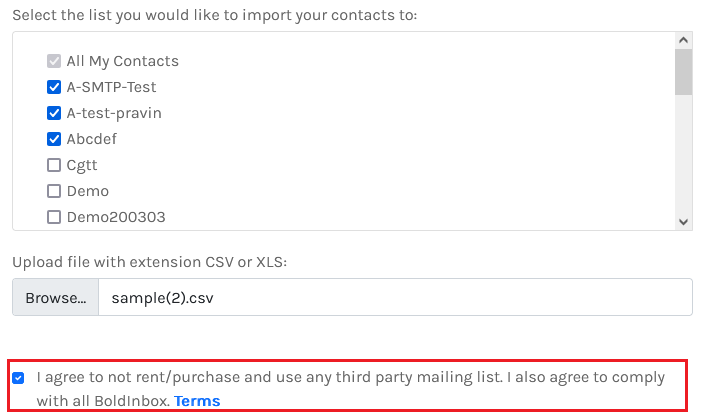
Task: Select the Cgtt list label
Action: point(82,165)
